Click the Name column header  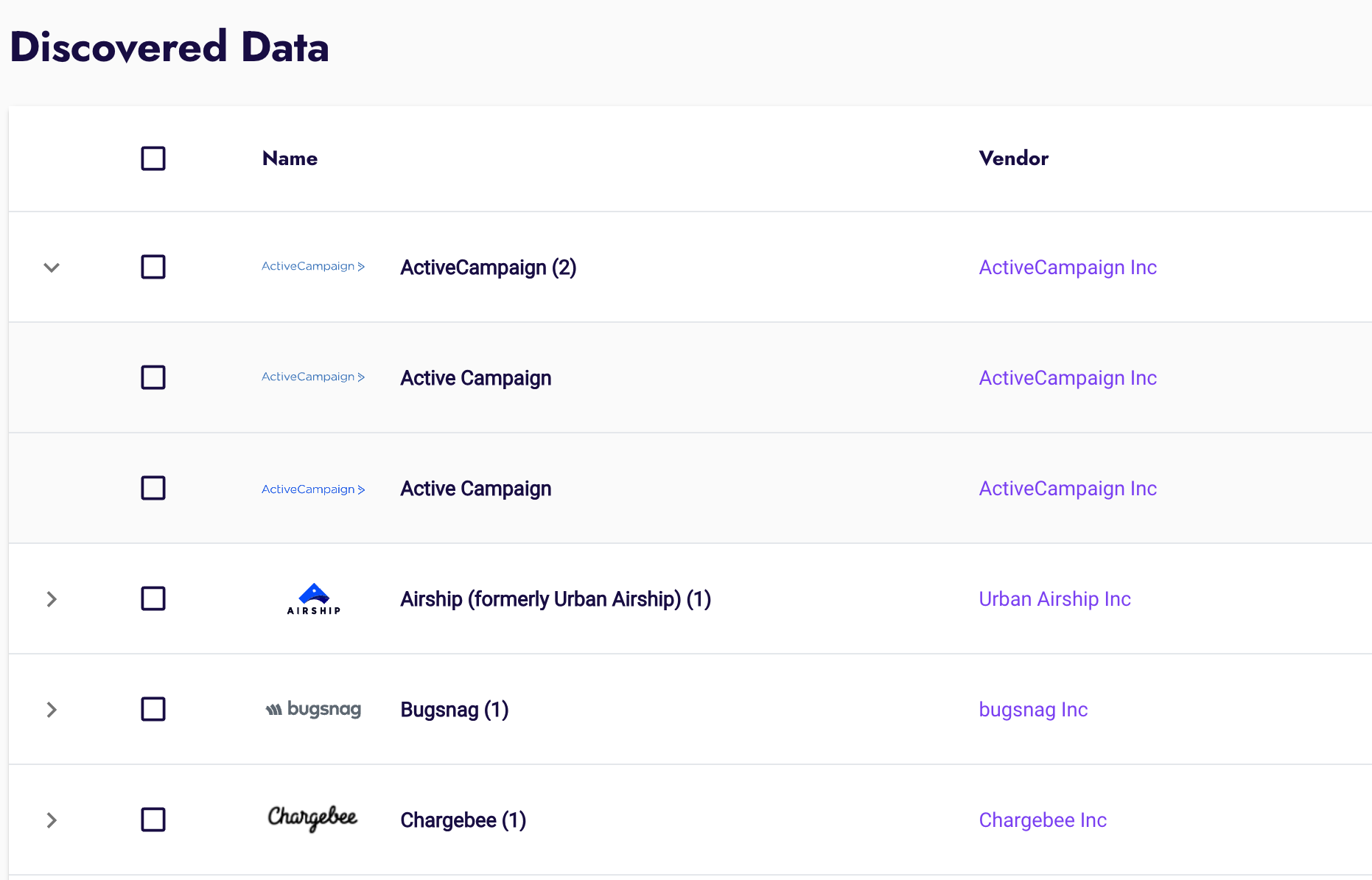coord(290,158)
